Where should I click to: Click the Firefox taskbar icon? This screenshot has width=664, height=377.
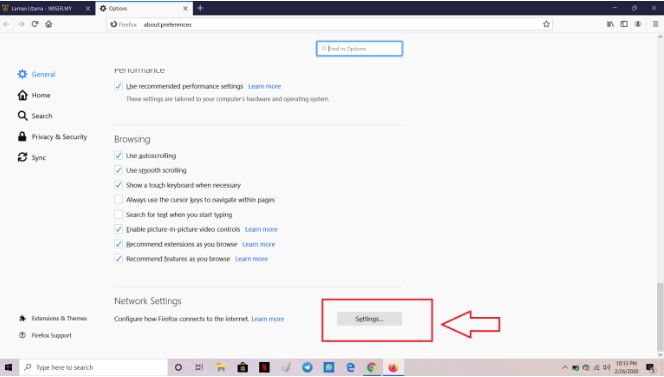click(393, 367)
